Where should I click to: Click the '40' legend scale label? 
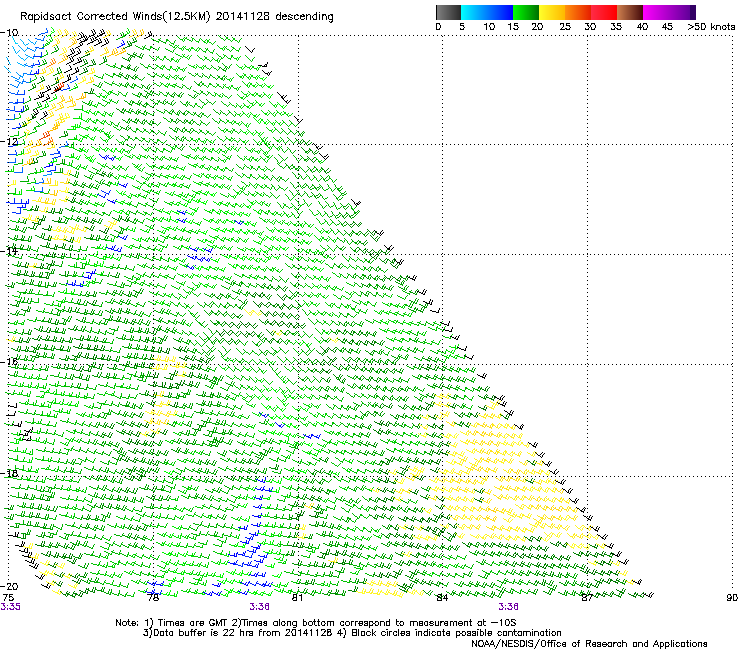pyautogui.click(x=642, y=27)
